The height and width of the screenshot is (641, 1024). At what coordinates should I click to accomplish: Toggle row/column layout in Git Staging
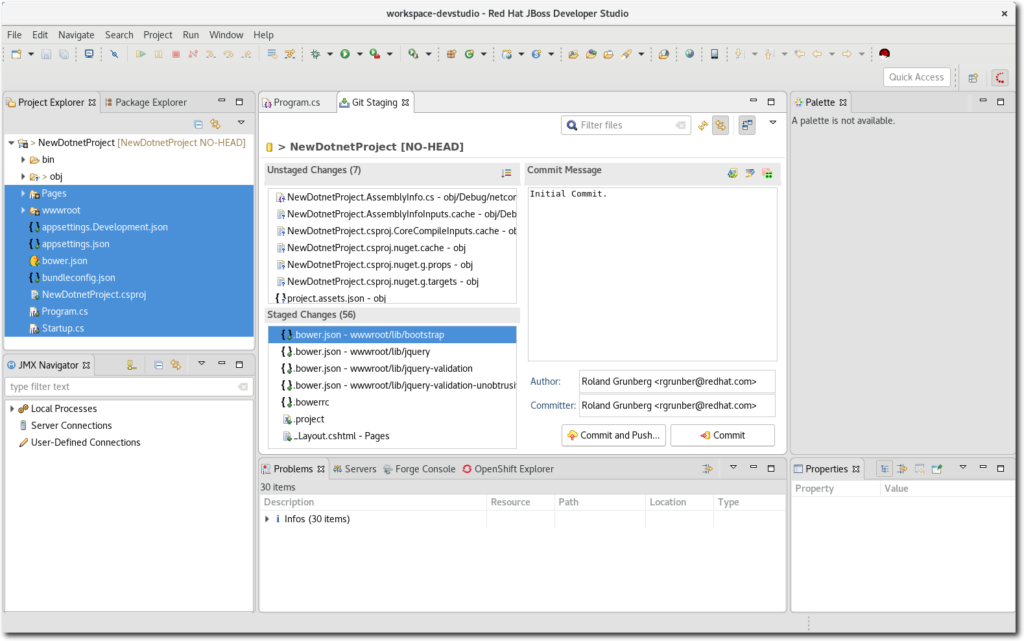click(x=749, y=124)
